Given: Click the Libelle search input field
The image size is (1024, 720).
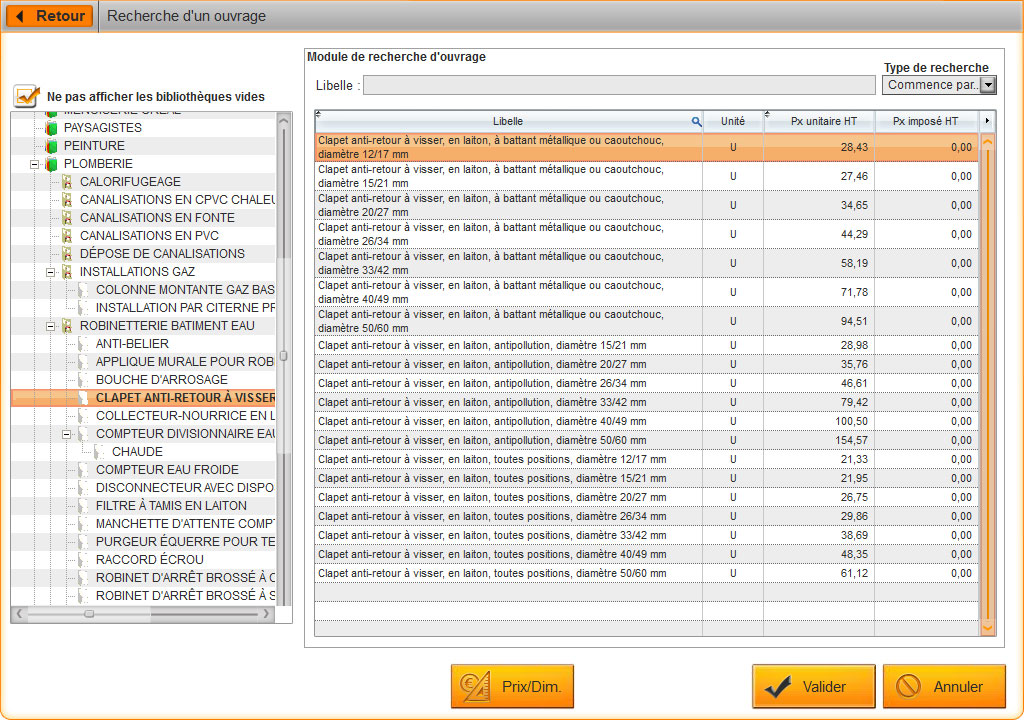Looking at the screenshot, I should pos(618,85).
